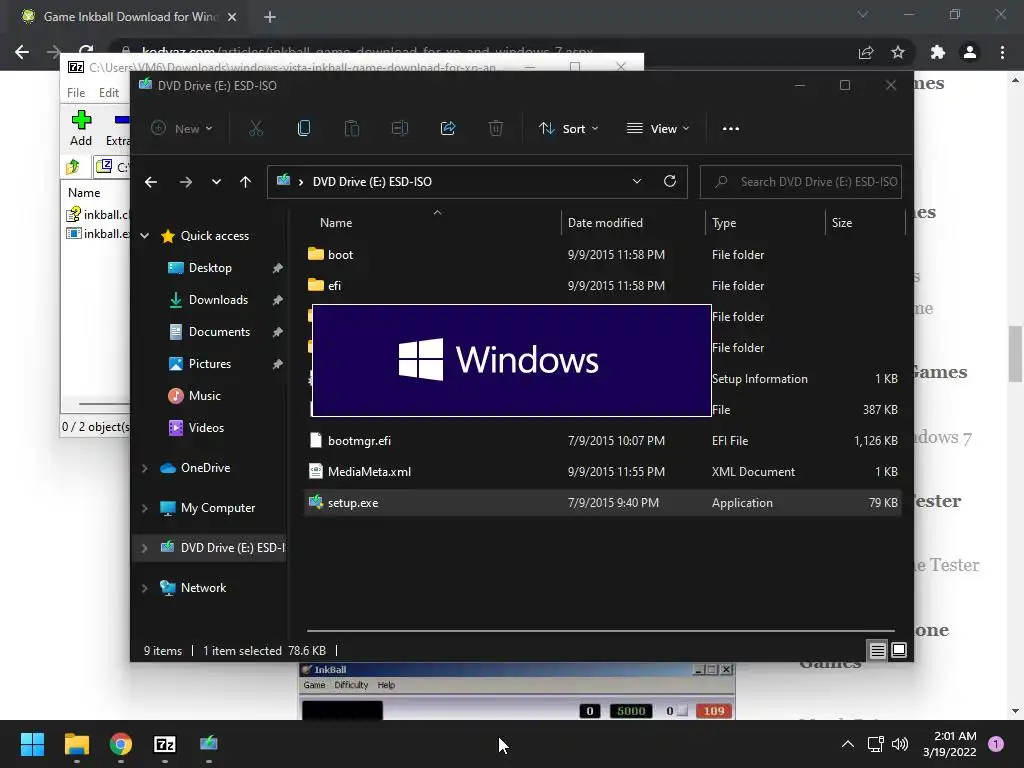Viewport: 1024px width, 768px height.
Task: Click the Cut scissors icon in Explorer toolbar
Action: pyautogui.click(x=255, y=129)
